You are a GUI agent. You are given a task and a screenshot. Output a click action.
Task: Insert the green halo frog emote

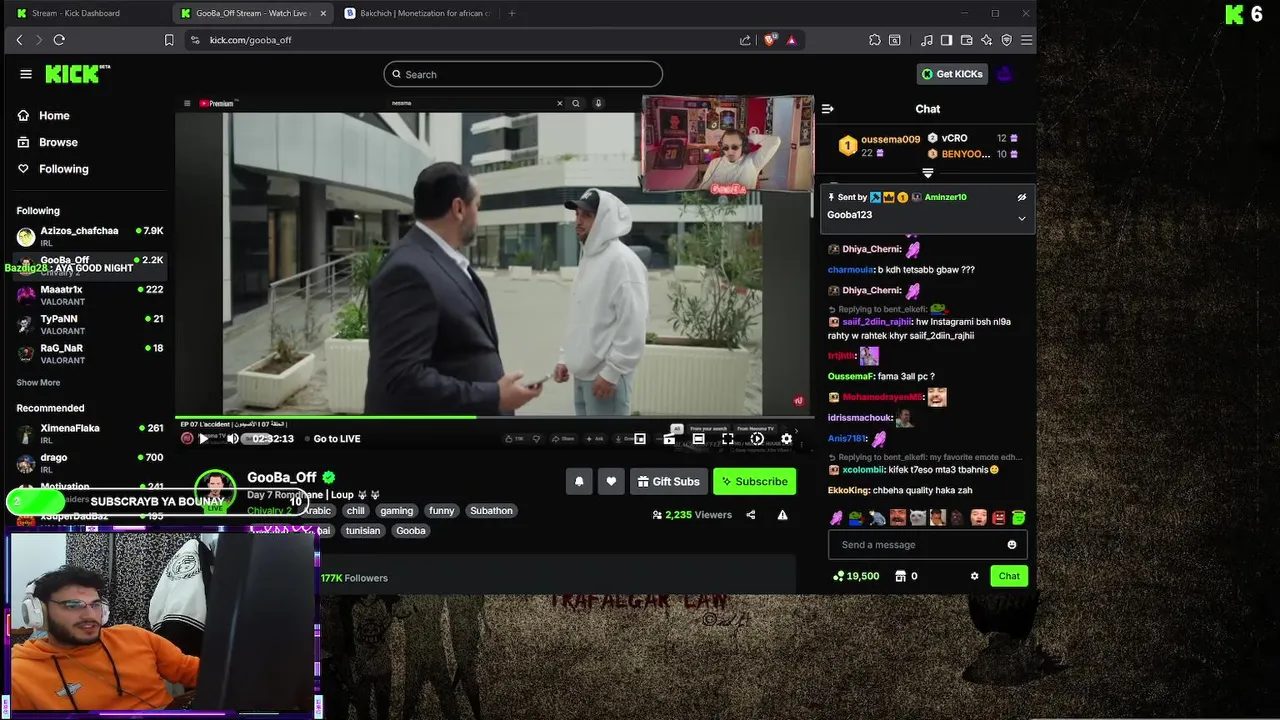(1018, 517)
